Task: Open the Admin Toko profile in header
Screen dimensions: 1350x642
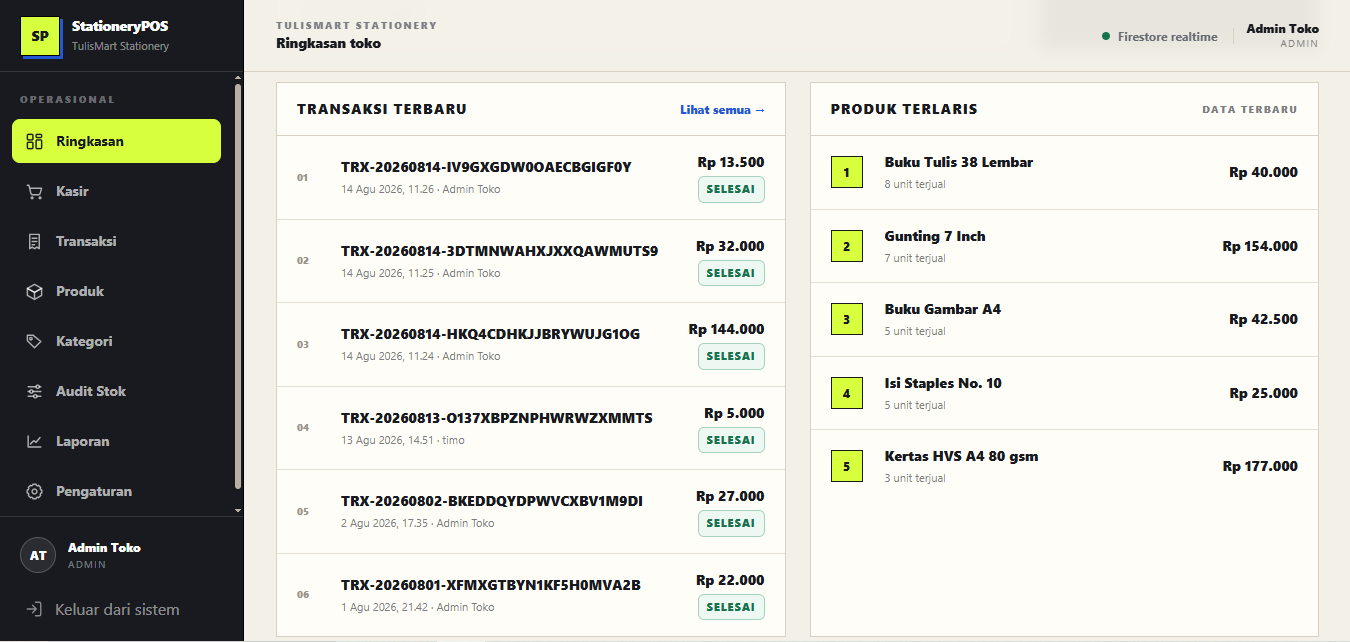Action: [1282, 35]
